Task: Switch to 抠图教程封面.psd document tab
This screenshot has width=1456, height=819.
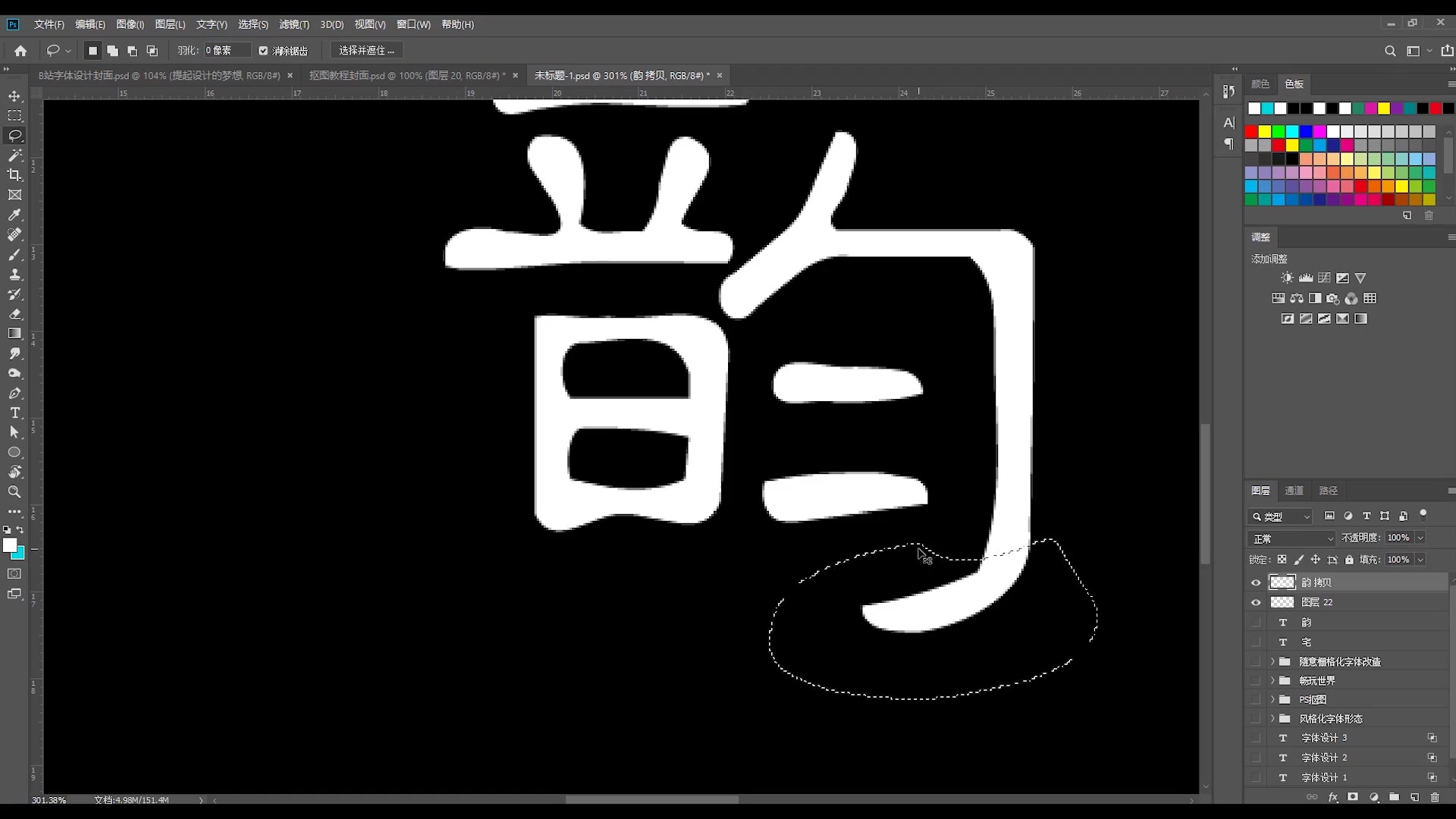Action: coord(406,76)
